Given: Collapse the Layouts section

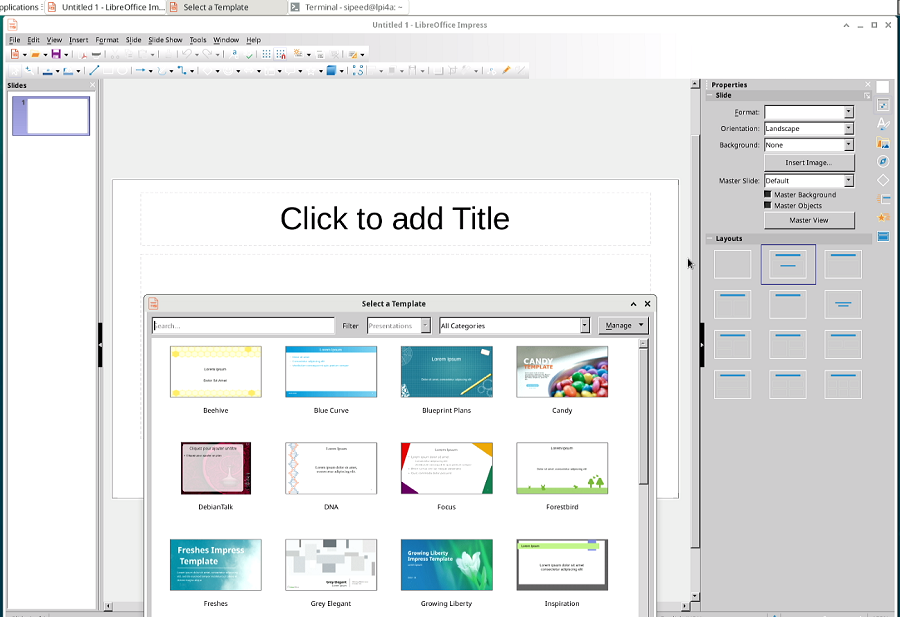Looking at the screenshot, I should [710, 238].
